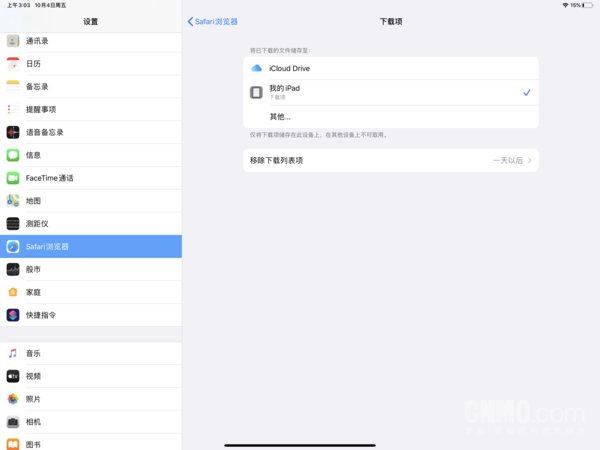Open 相机 settings label

33,422
